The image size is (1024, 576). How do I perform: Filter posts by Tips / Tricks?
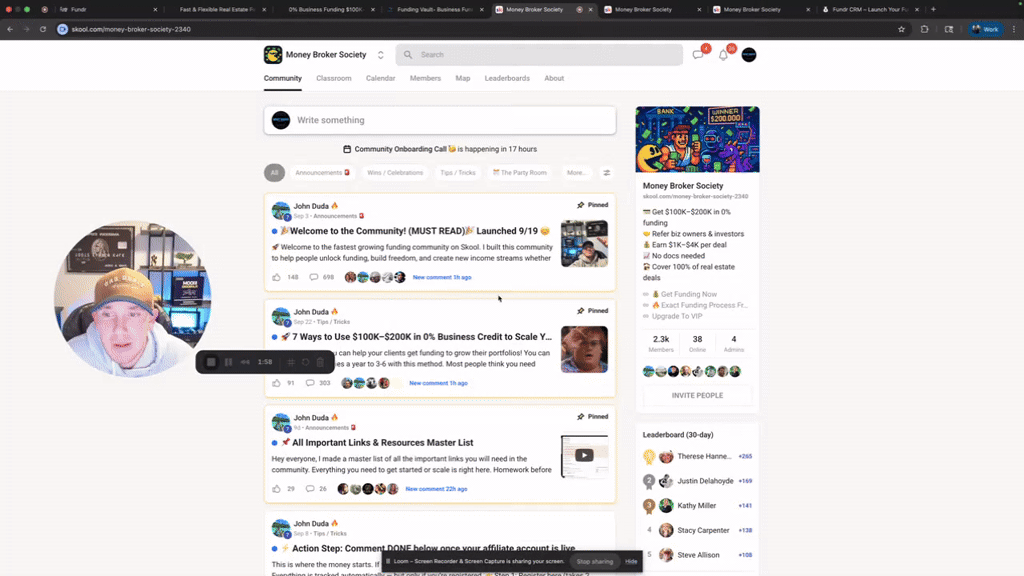[458, 173]
